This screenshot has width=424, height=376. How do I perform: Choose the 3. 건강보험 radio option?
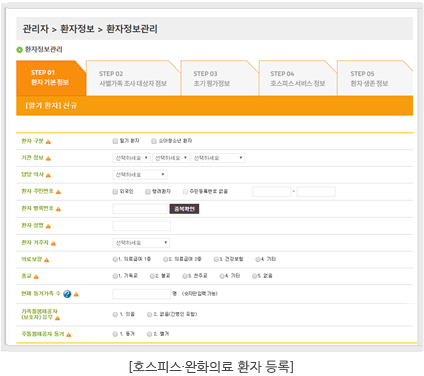[216, 259]
